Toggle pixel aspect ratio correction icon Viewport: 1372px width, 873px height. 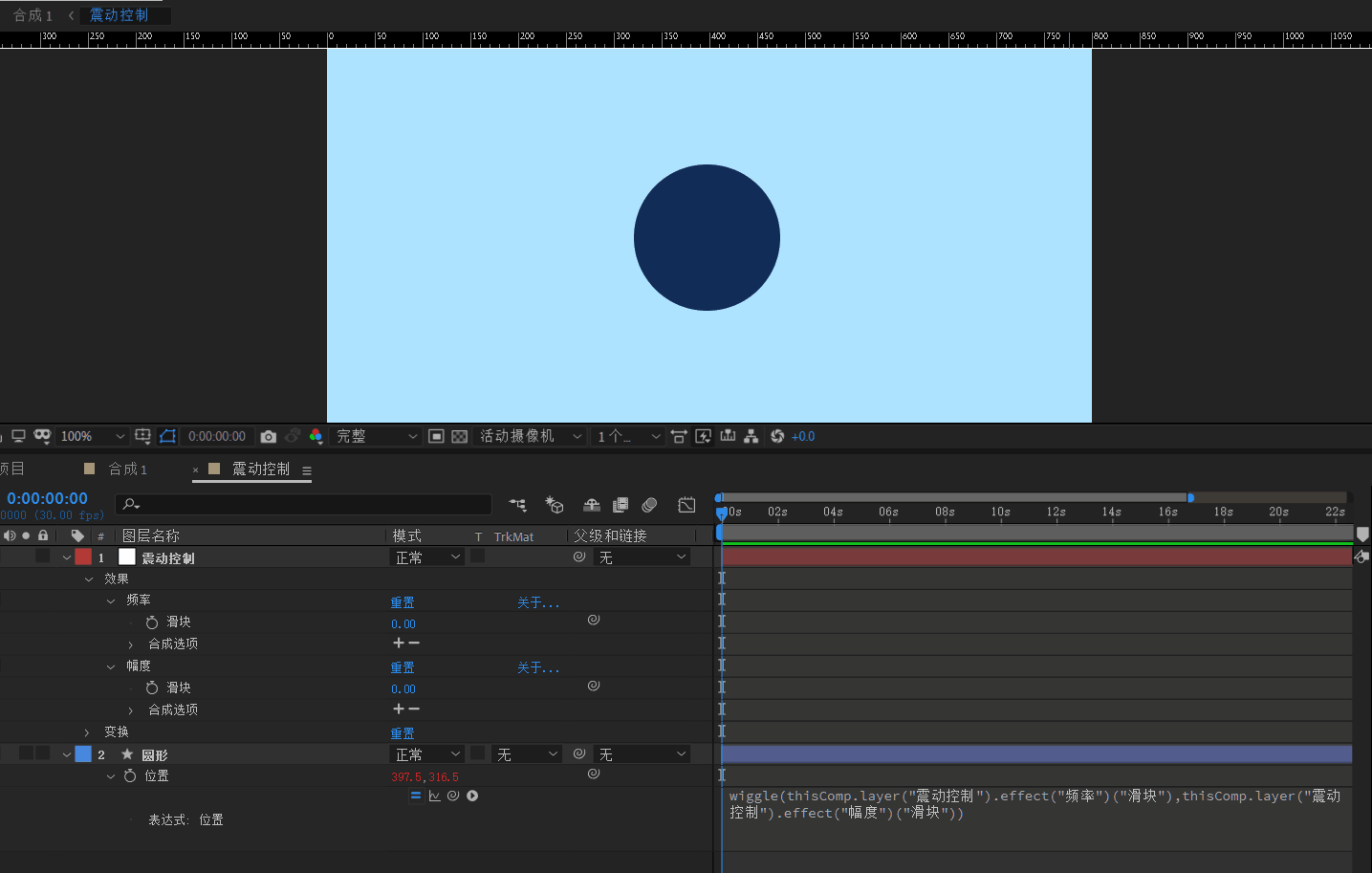679,436
